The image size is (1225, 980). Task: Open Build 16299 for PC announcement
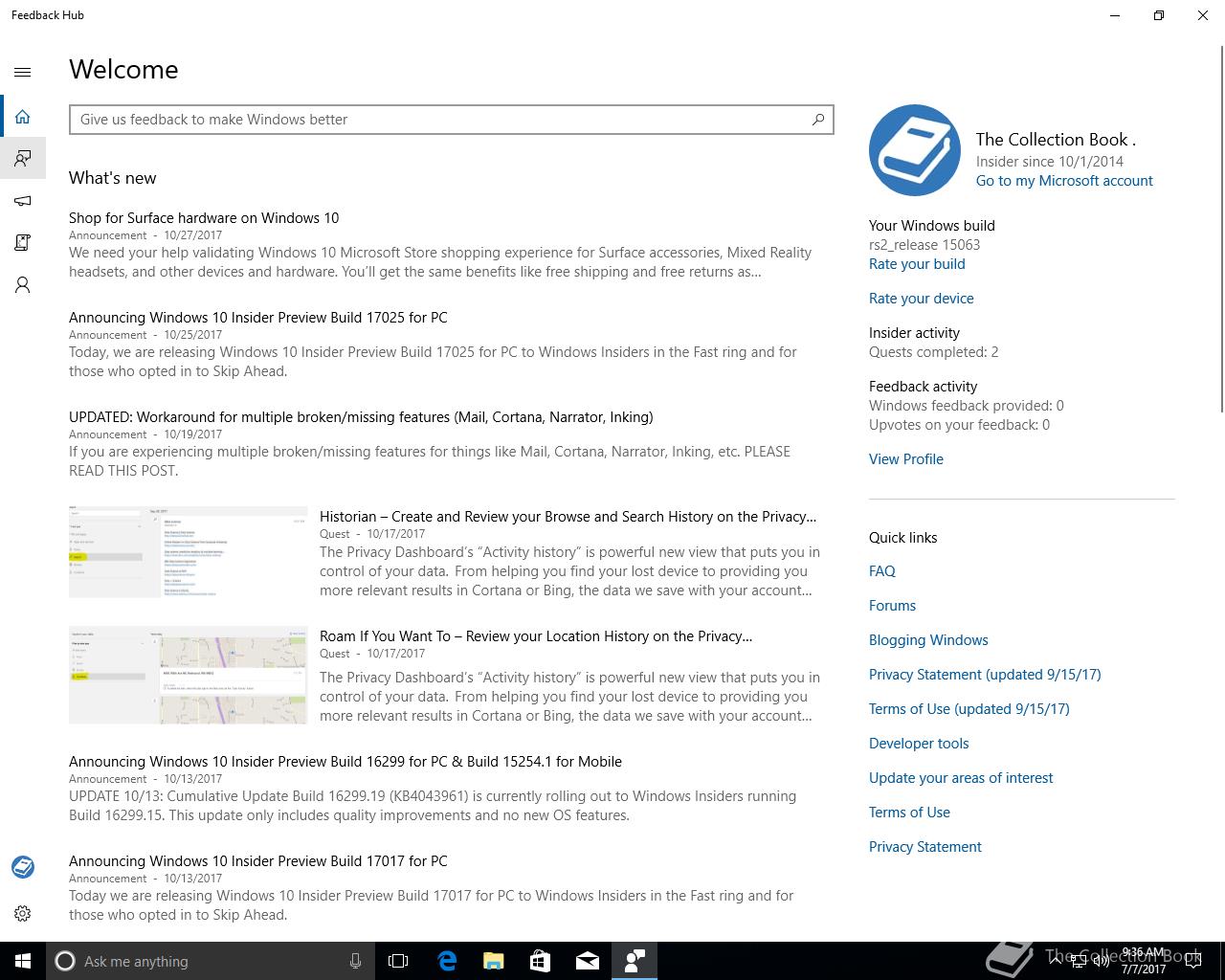click(x=345, y=762)
